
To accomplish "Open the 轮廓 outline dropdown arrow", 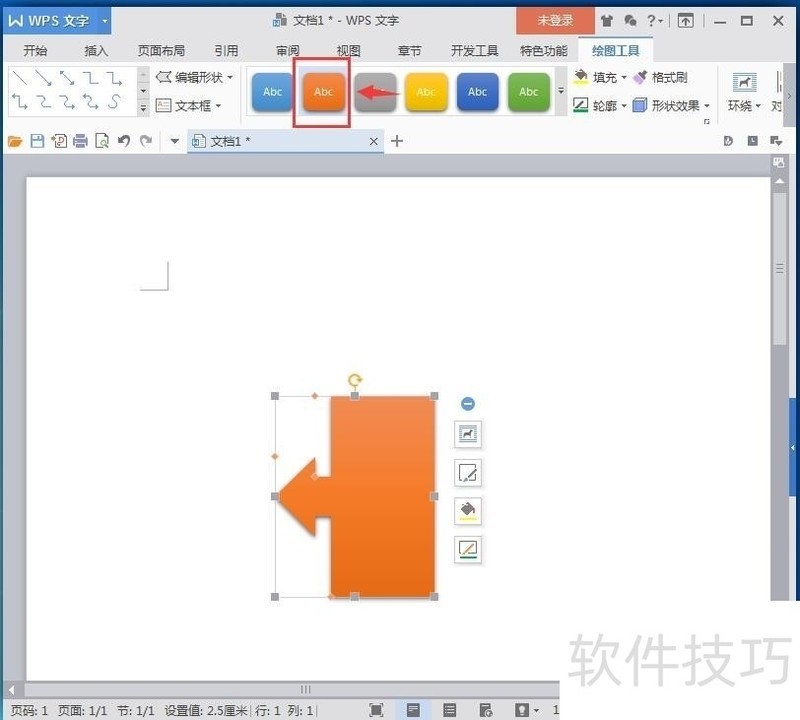I will (x=624, y=106).
